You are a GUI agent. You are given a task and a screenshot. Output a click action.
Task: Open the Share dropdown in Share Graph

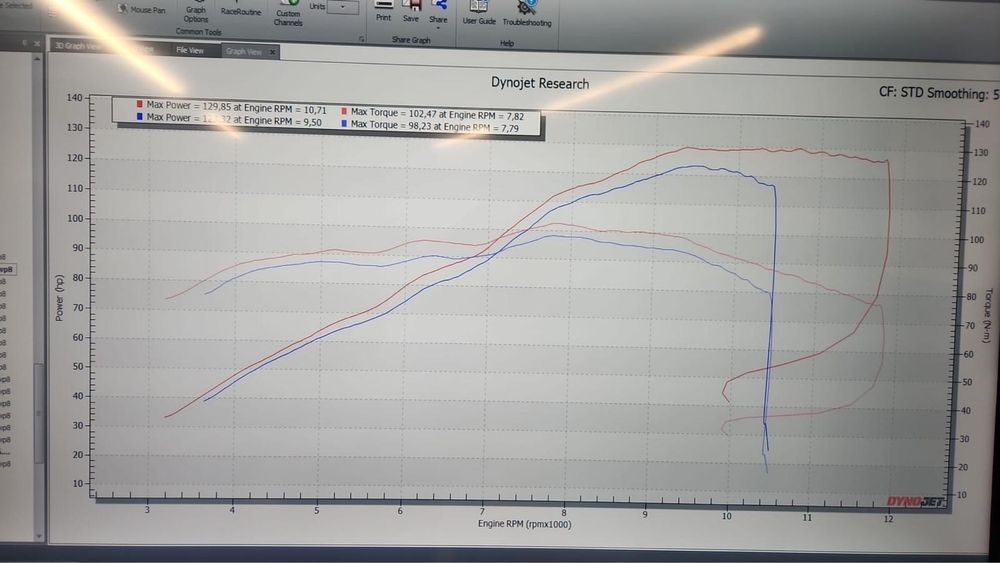pyautogui.click(x=438, y=14)
